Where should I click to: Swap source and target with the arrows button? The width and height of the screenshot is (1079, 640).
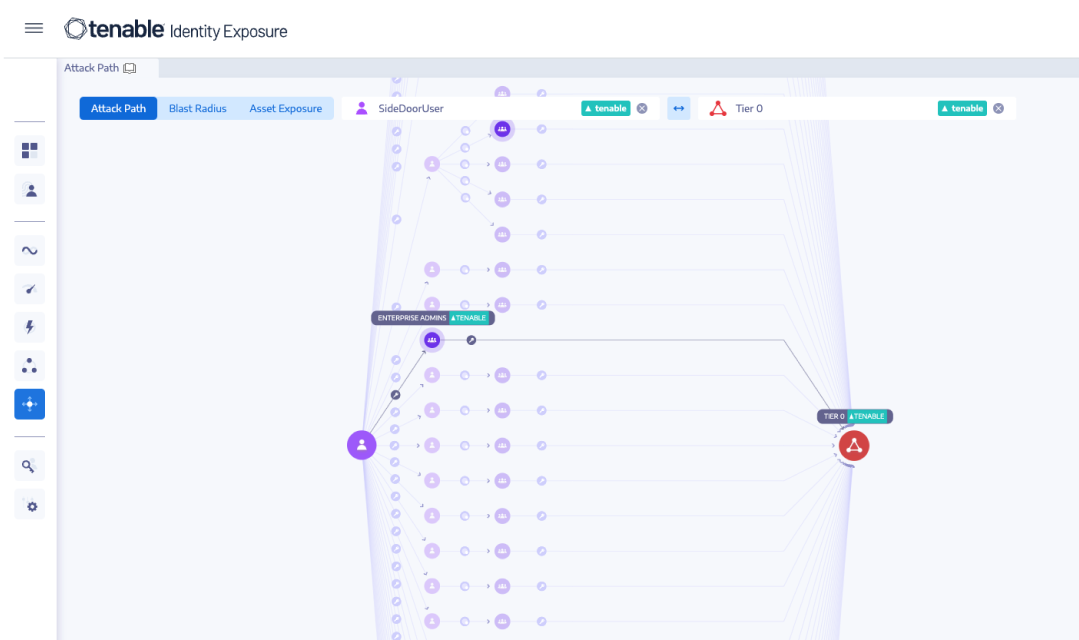(679, 108)
